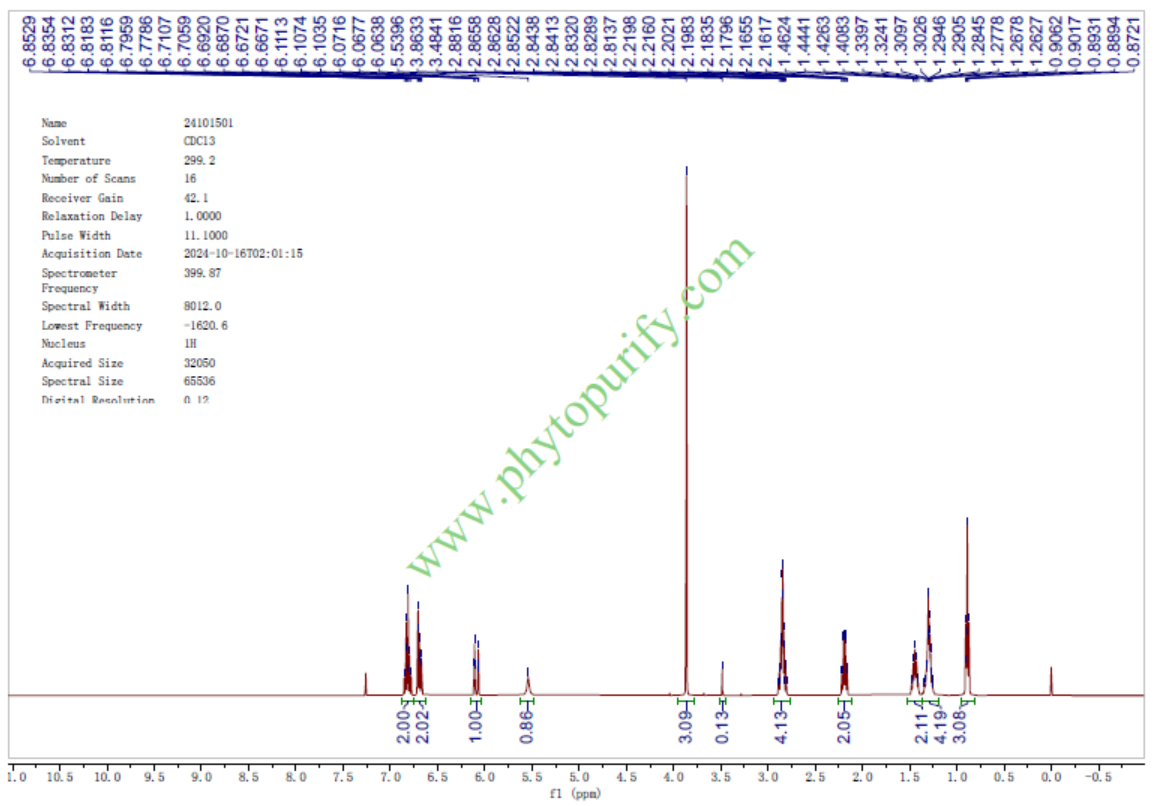
Task: Click the Name value 24101501
Action: 208,123
